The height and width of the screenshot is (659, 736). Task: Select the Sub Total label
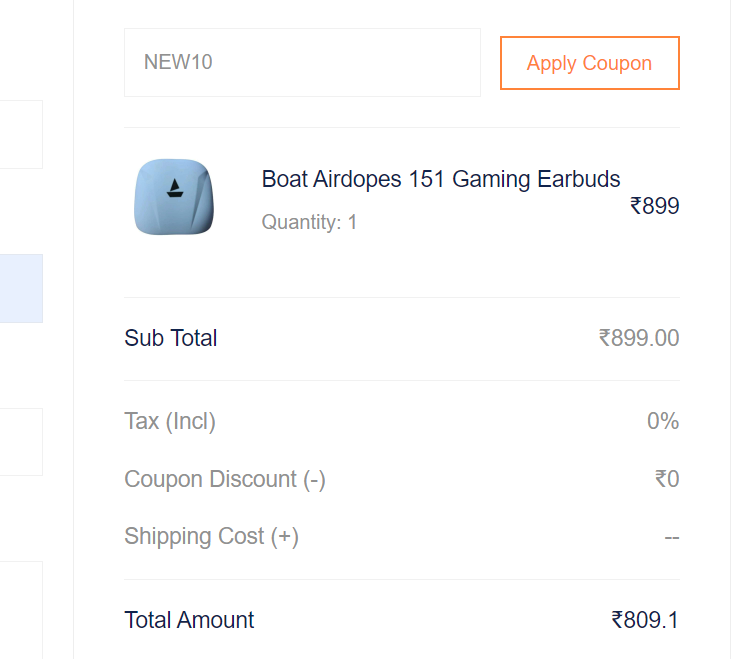[171, 338]
